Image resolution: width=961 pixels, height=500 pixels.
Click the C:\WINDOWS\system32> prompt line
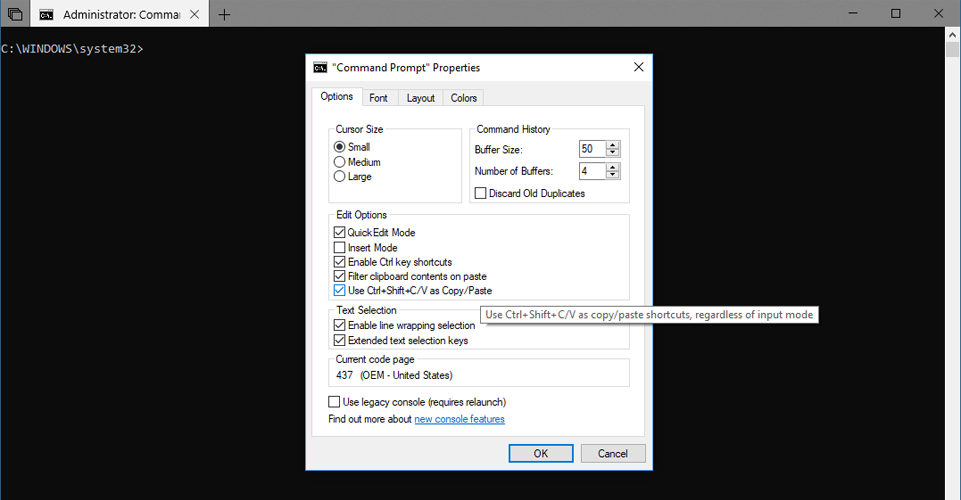coord(72,49)
